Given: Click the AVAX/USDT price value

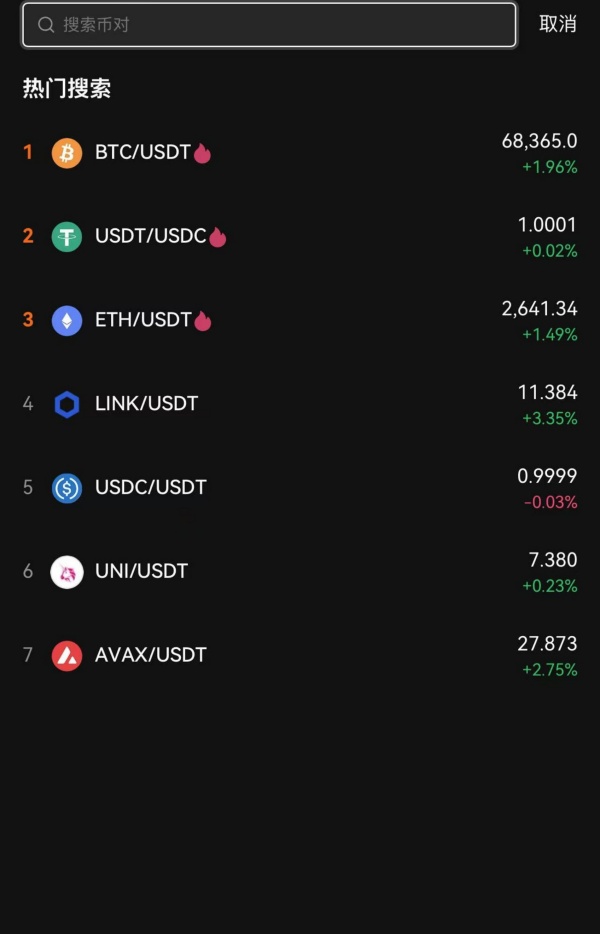Looking at the screenshot, I should point(547,645).
